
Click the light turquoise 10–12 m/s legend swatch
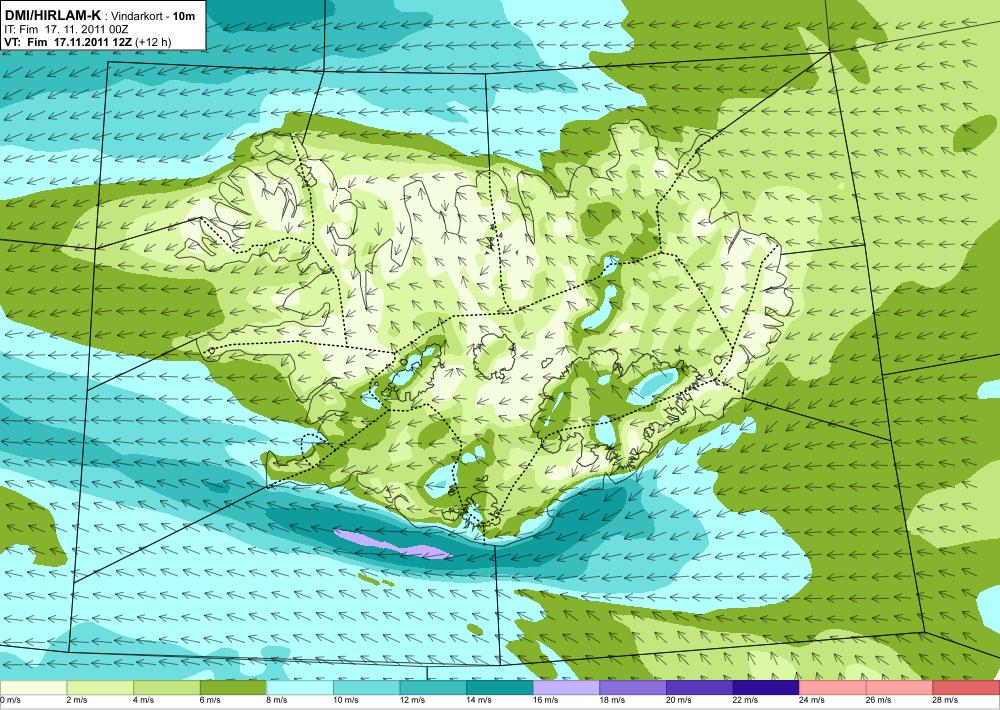pyautogui.click(x=366, y=688)
